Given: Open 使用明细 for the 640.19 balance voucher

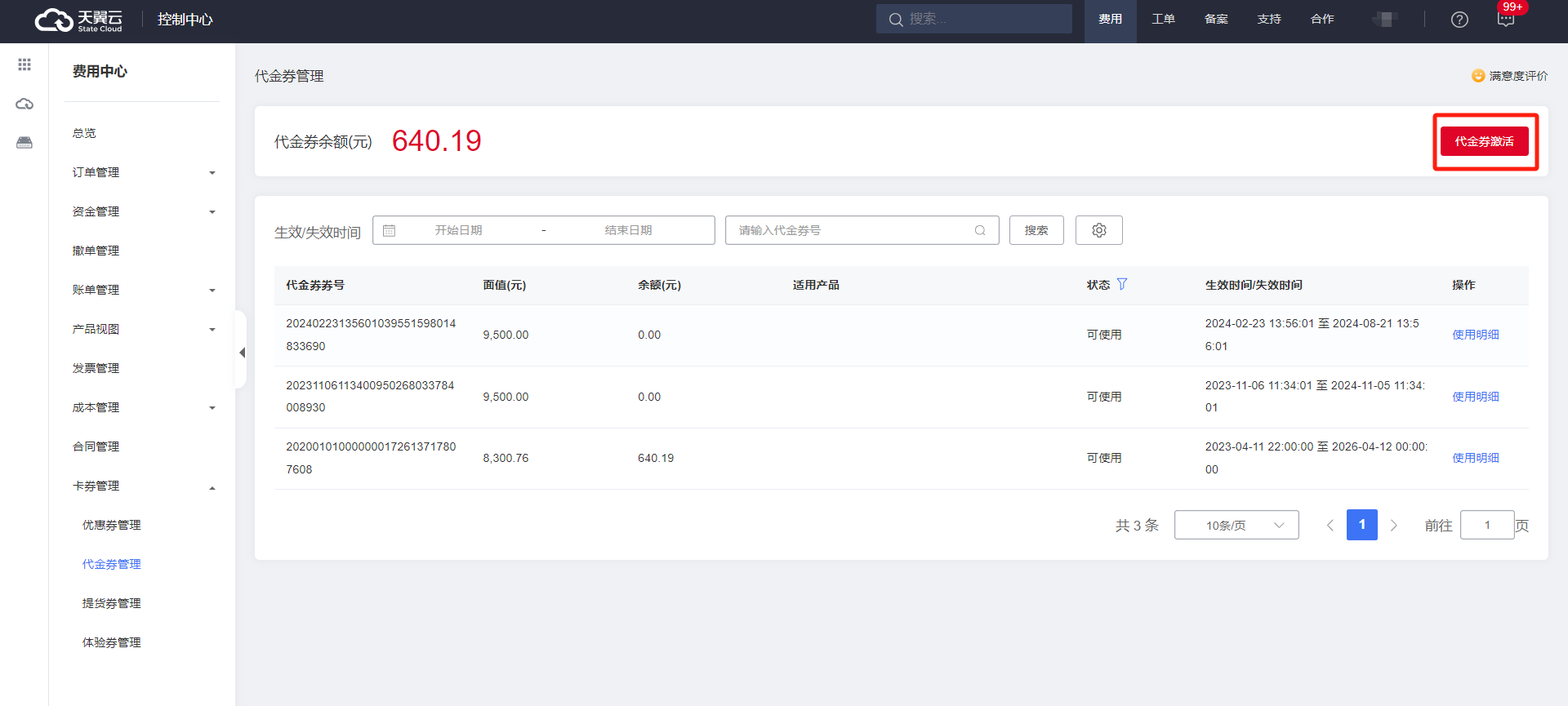Looking at the screenshot, I should (1475, 458).
